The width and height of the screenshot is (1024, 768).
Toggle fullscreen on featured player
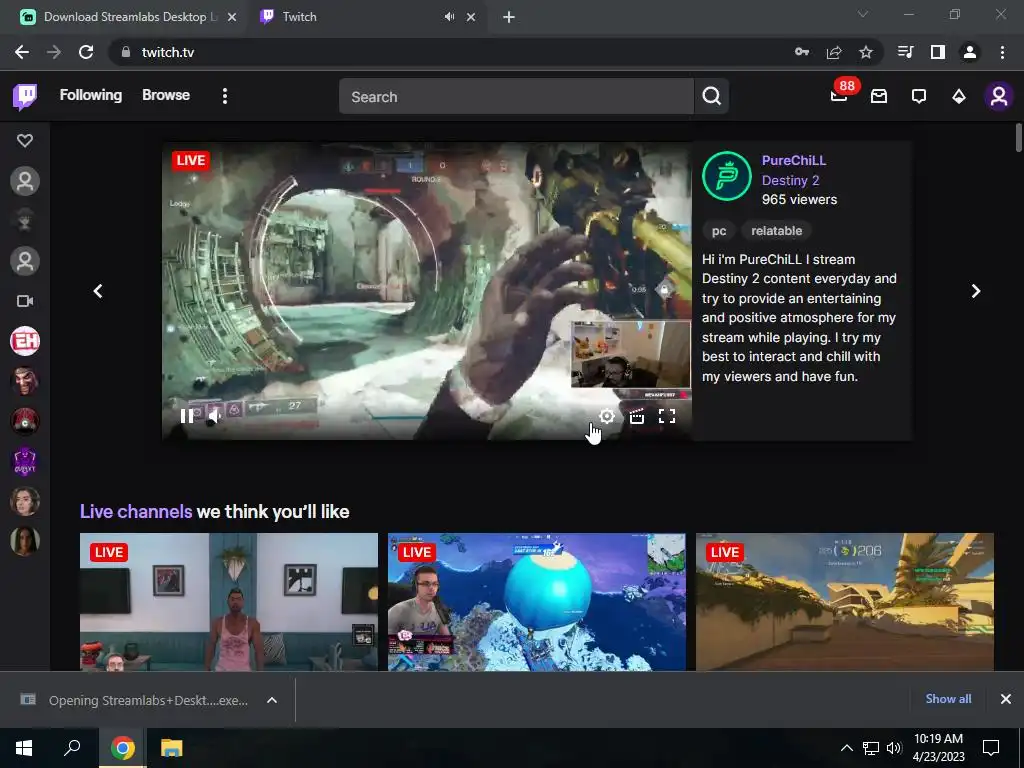(667, 416)
